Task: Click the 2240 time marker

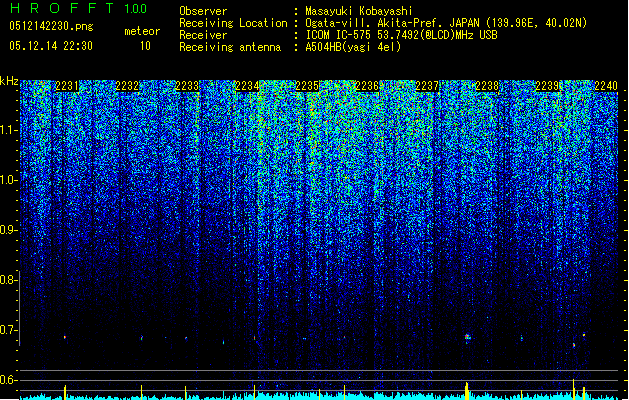Action: tap(606, 86)
